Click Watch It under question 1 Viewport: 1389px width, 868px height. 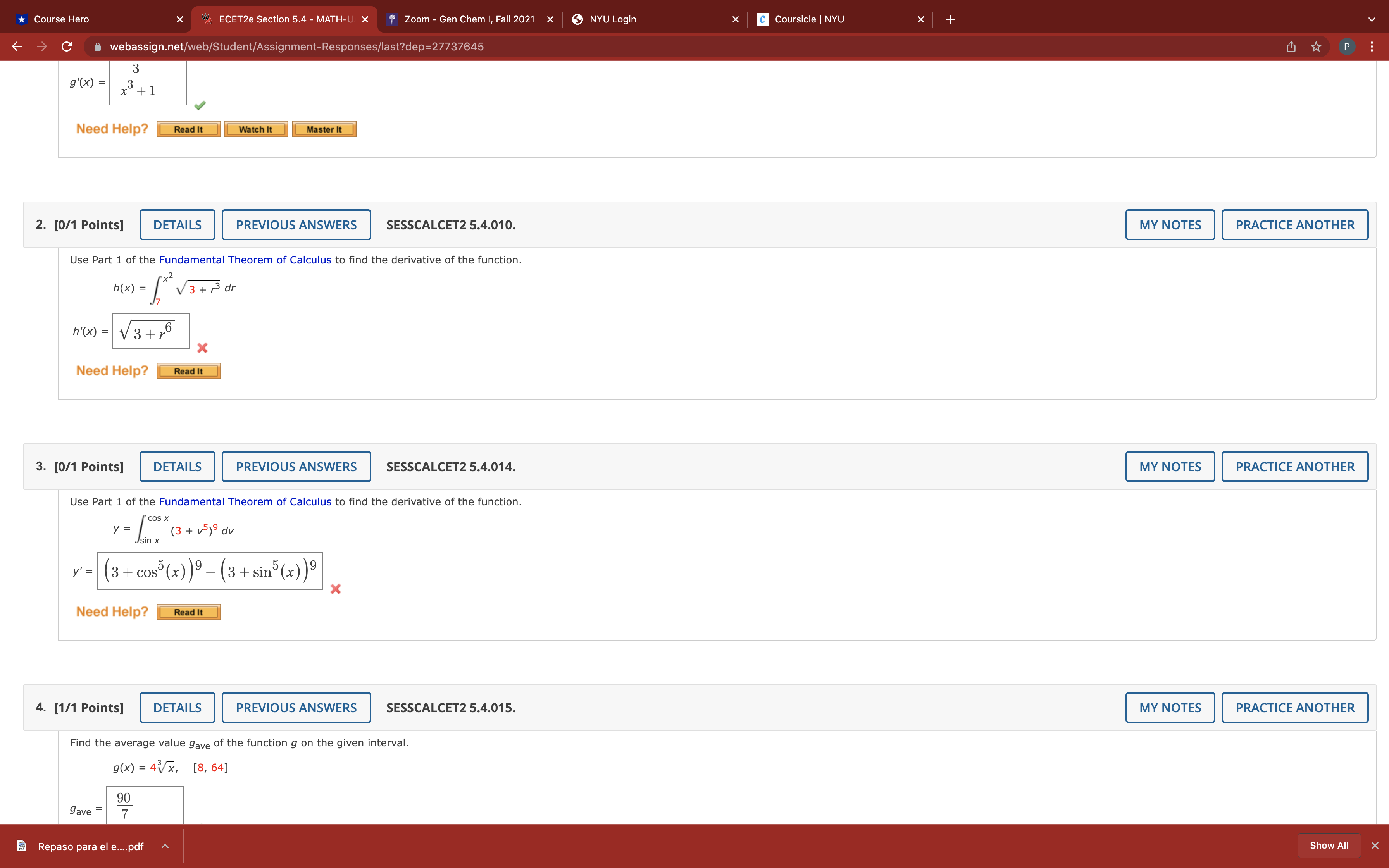click(256, 129)
